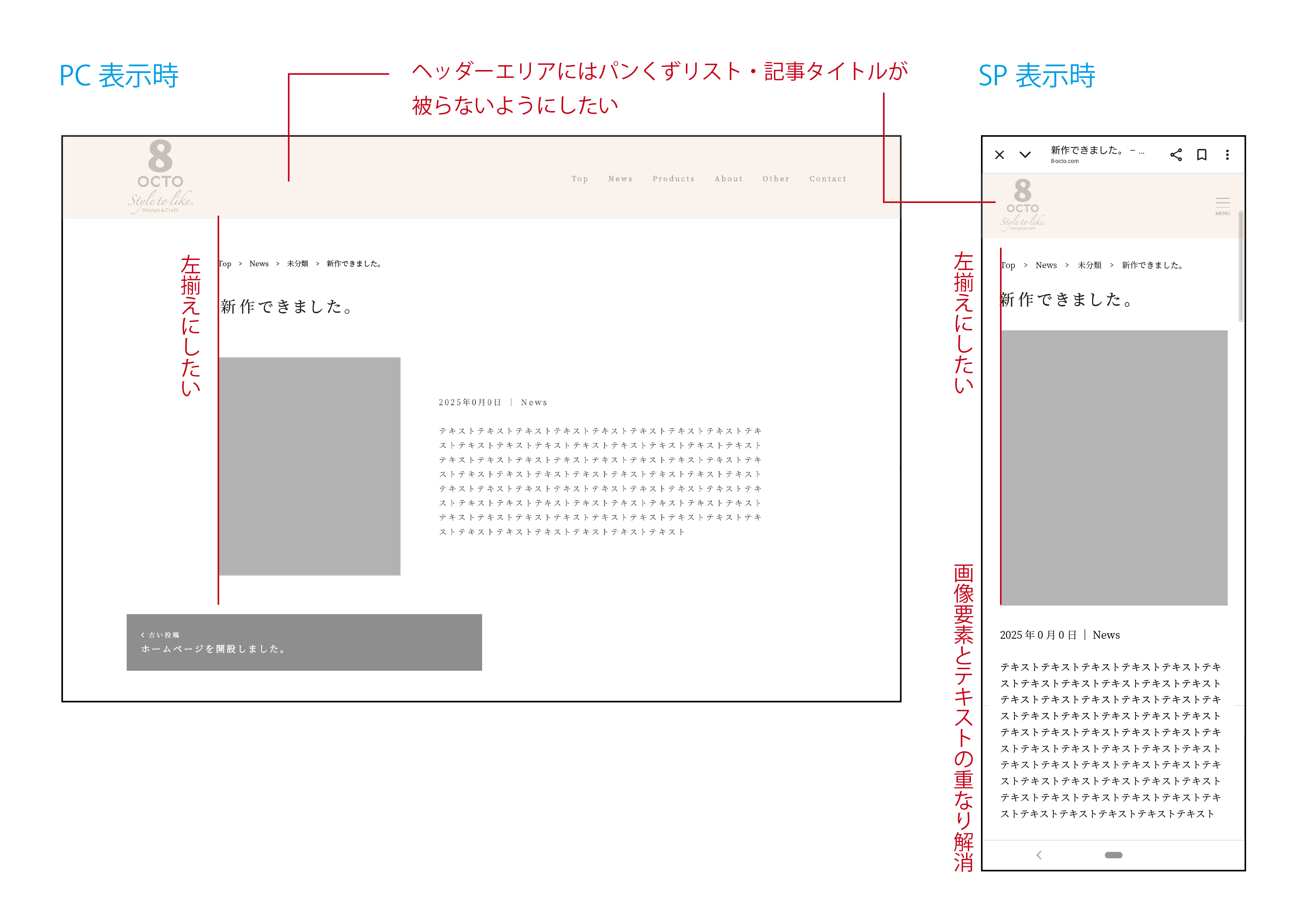
Task: Open older post ホームページを開設しました。
Action: tap(304, 642)
